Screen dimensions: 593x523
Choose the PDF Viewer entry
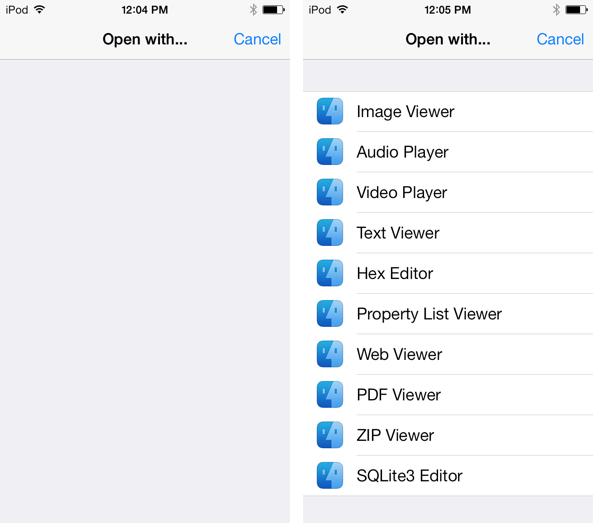(448, 395)
